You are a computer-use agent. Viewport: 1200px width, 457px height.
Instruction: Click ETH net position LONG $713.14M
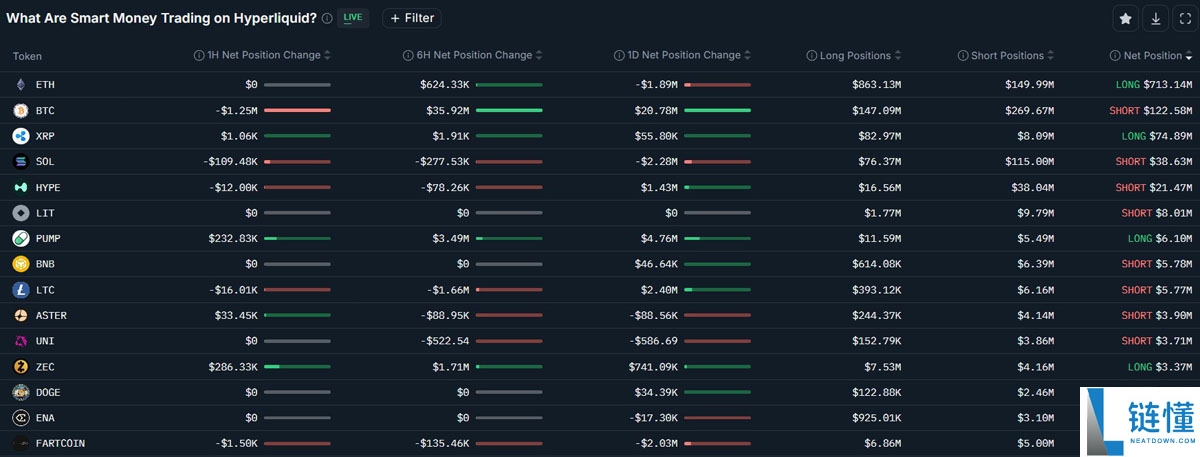click(x=1153, y=85)
